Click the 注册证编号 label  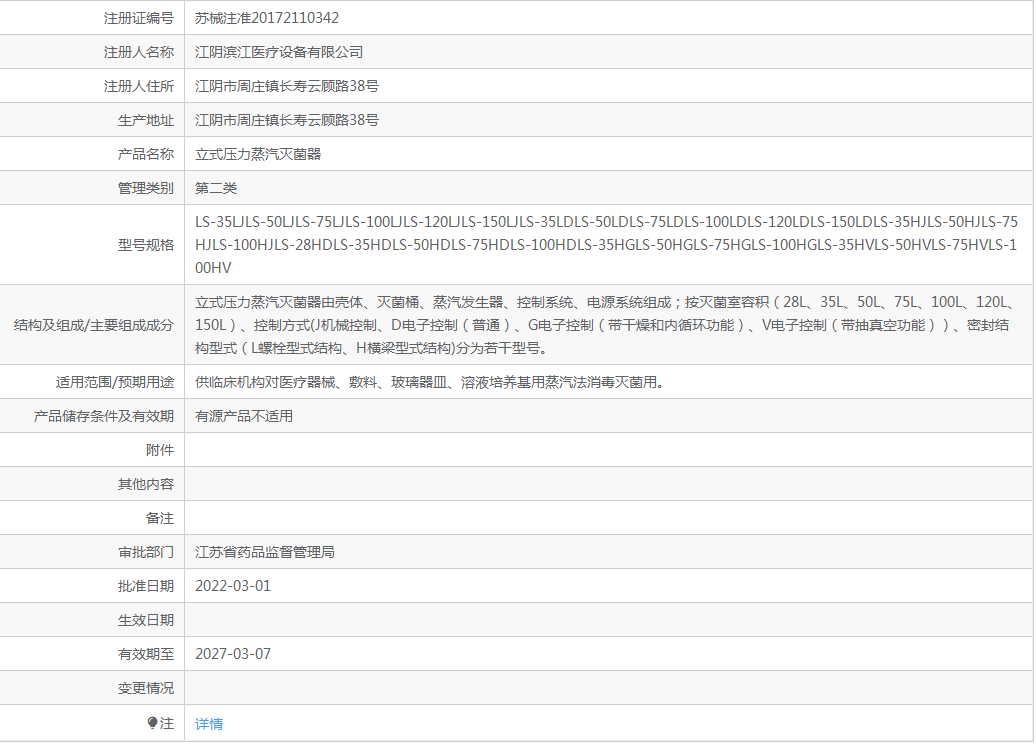(x=139, y=18)
